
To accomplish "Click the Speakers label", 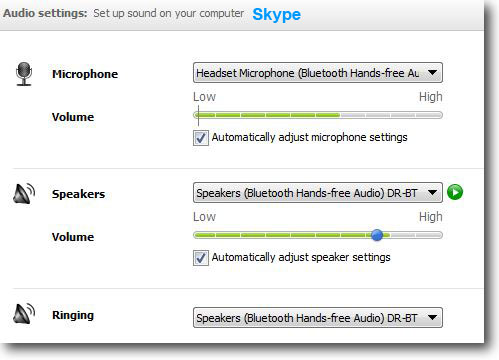I will [78, 194].
